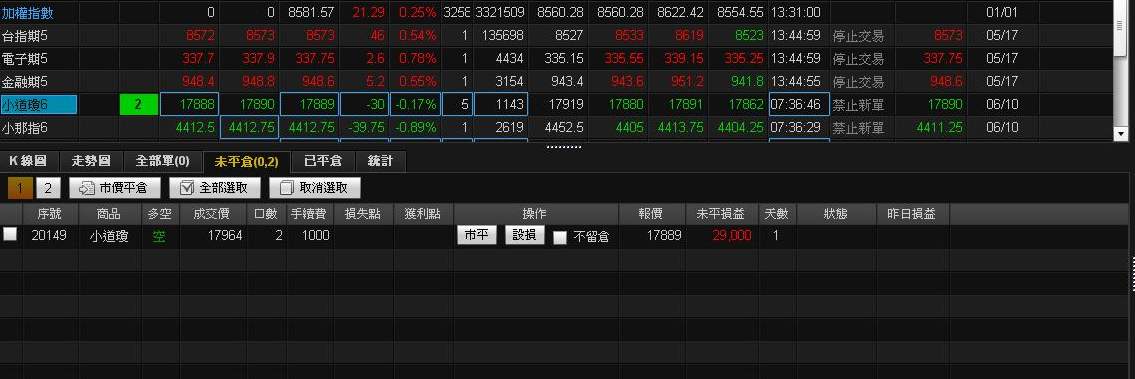Image resolution: width=1135 pixels, height=379 pixels.
Task: Click the scrollbar down arrow in quote list
Action: coord(1121,134)
